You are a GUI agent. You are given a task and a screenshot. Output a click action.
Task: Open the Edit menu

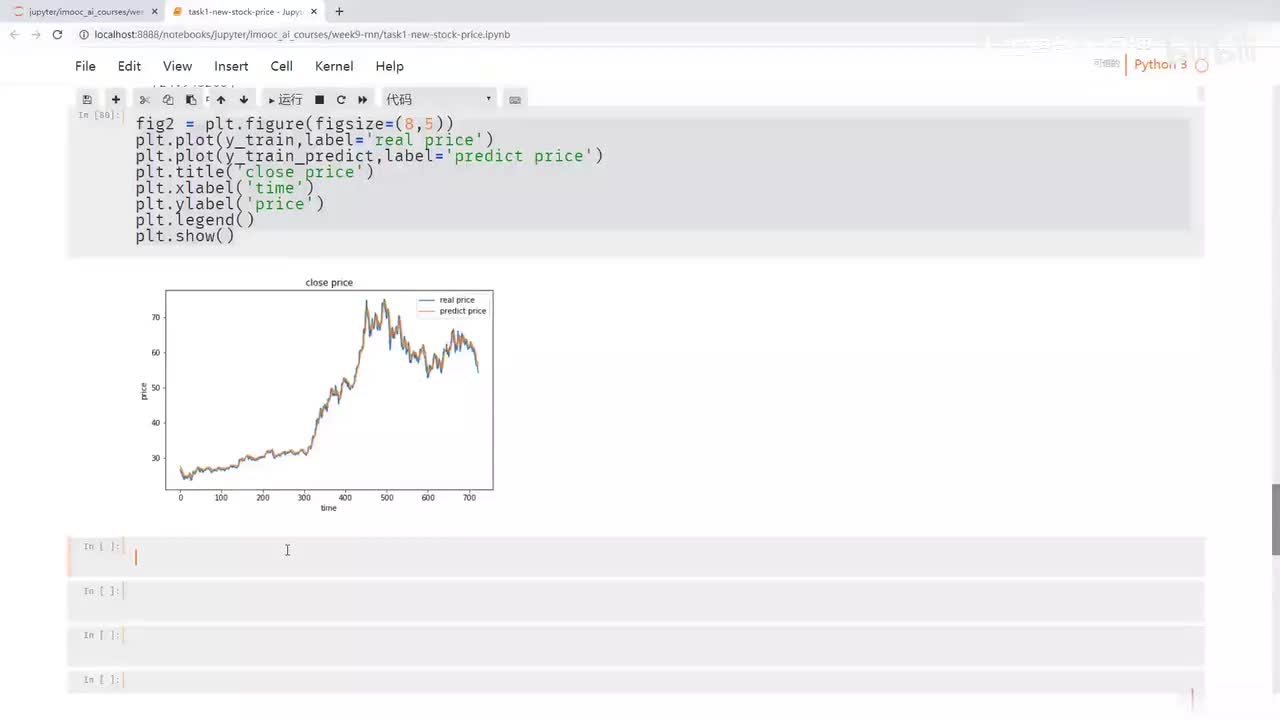pos(129,66)
